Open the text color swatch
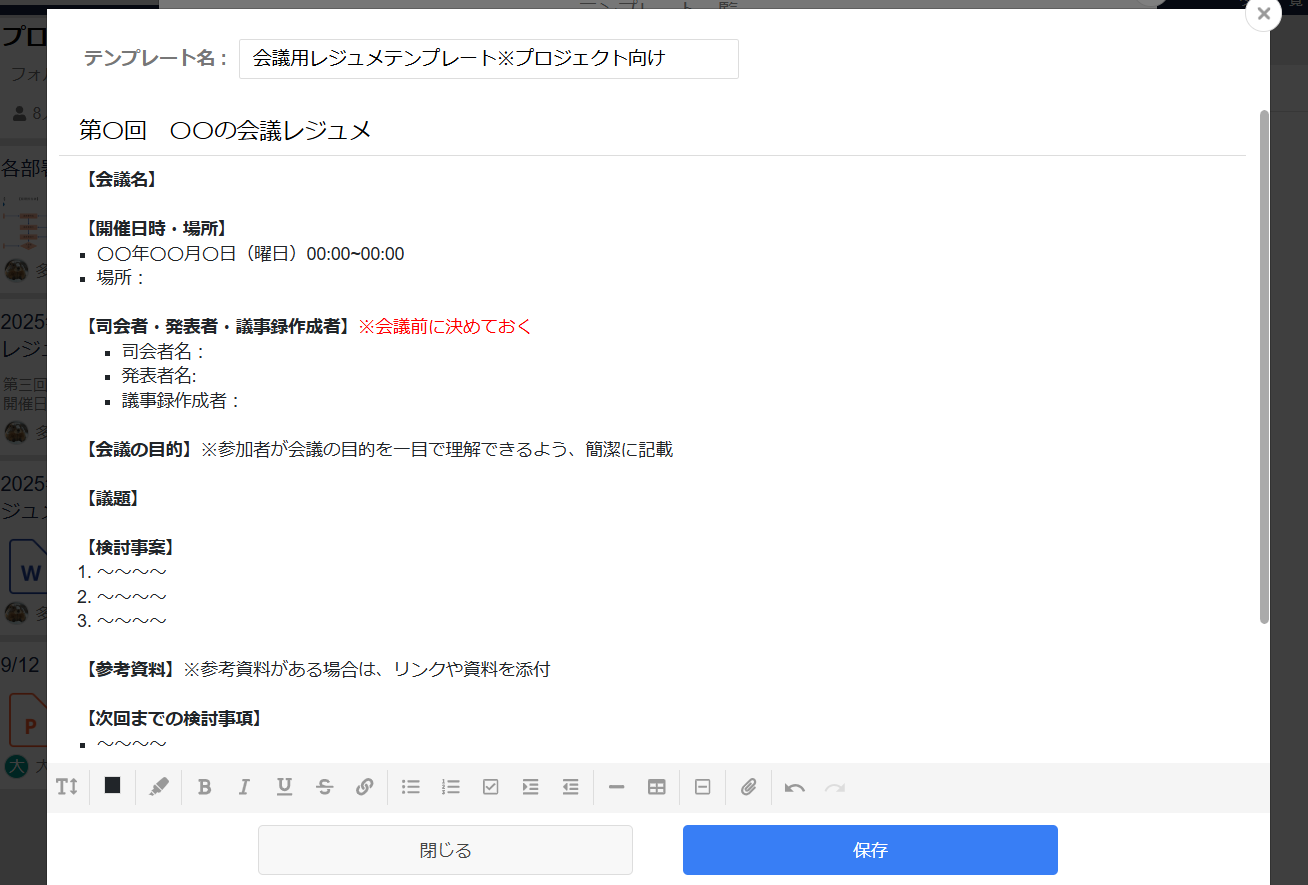 point(111,787)
